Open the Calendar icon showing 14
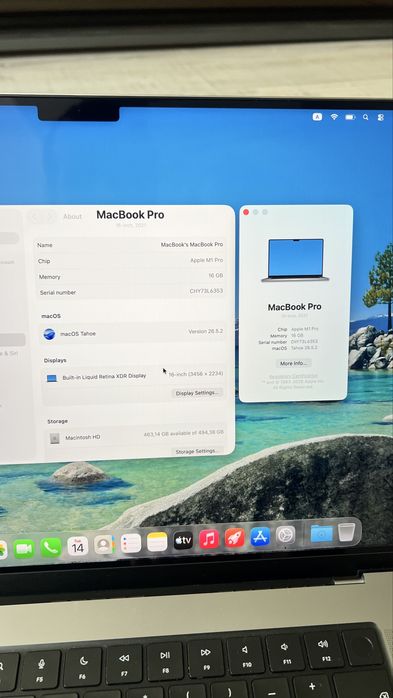 78,546
